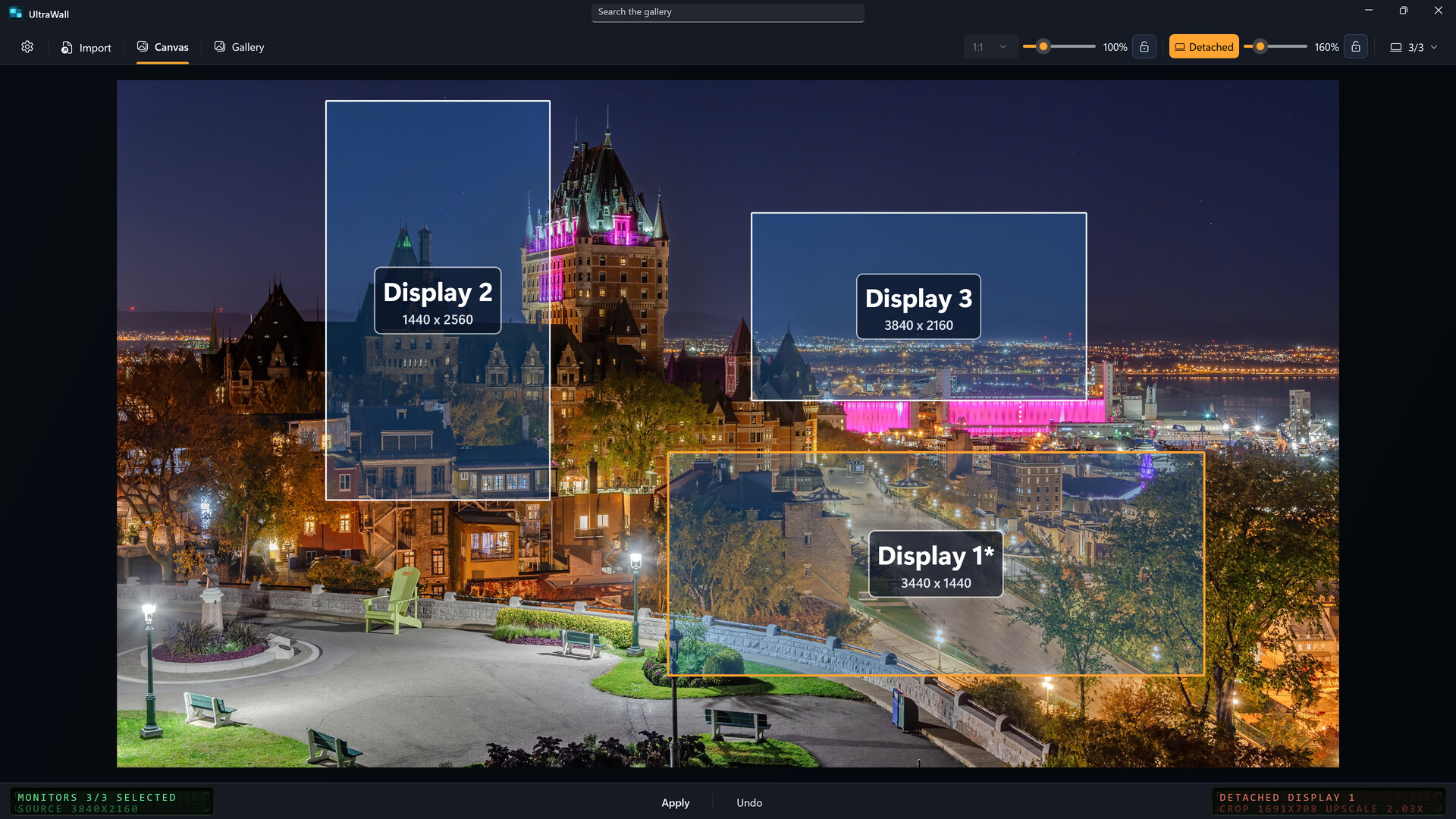Expand the 3/3 monitors dropdown
This screenshot has width=1456, height=819.
pos(1414,47)
